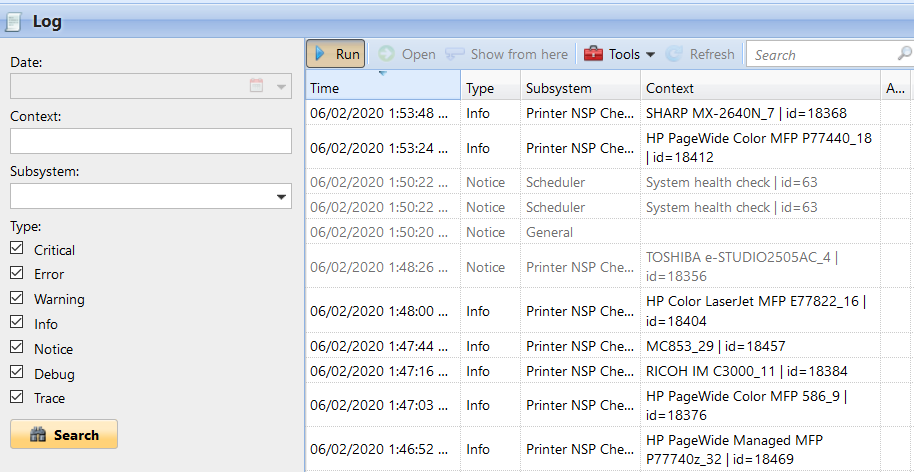Image resolution: width=914 pixels, height=472 pixels.
Task: Click the Log title page icon
Action: (x=14, y=21)
